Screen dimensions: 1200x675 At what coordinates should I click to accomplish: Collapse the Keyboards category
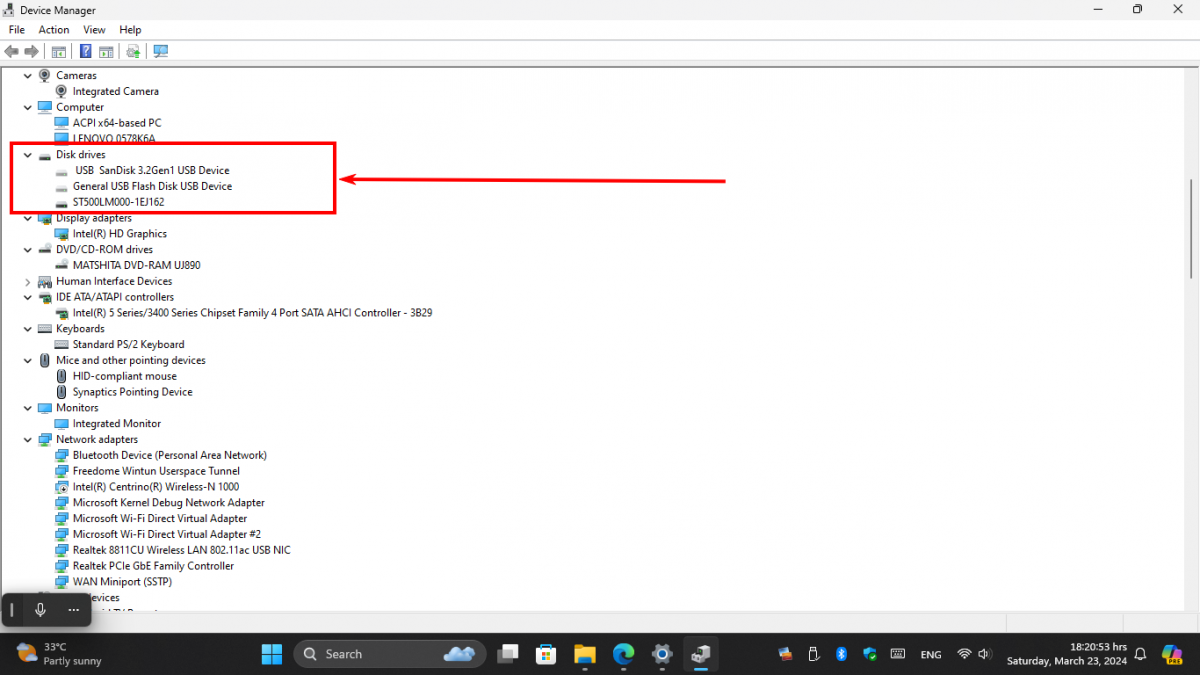pyautogui.click(x=28, y=329)
